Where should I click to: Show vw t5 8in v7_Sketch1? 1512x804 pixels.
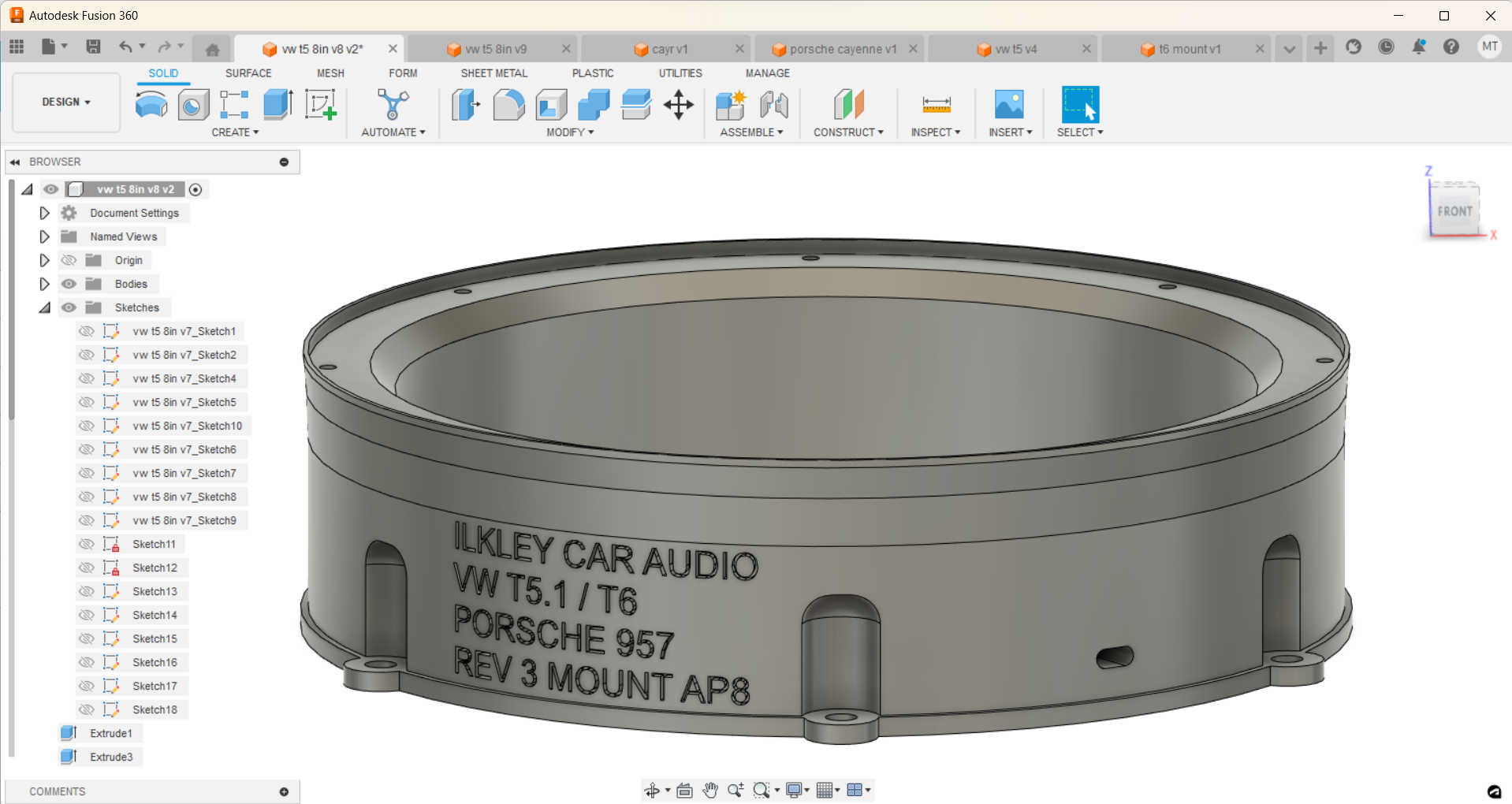87,331
